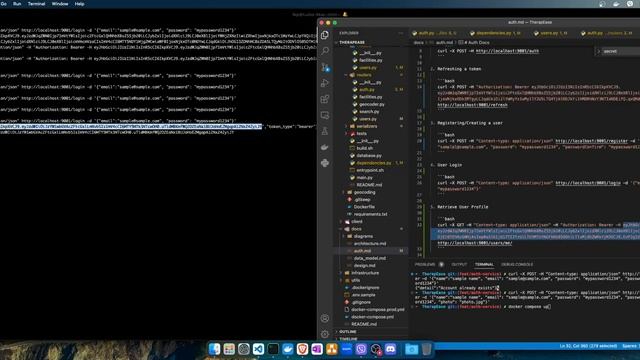Open Zoom from the Dock

click(347, 349)
